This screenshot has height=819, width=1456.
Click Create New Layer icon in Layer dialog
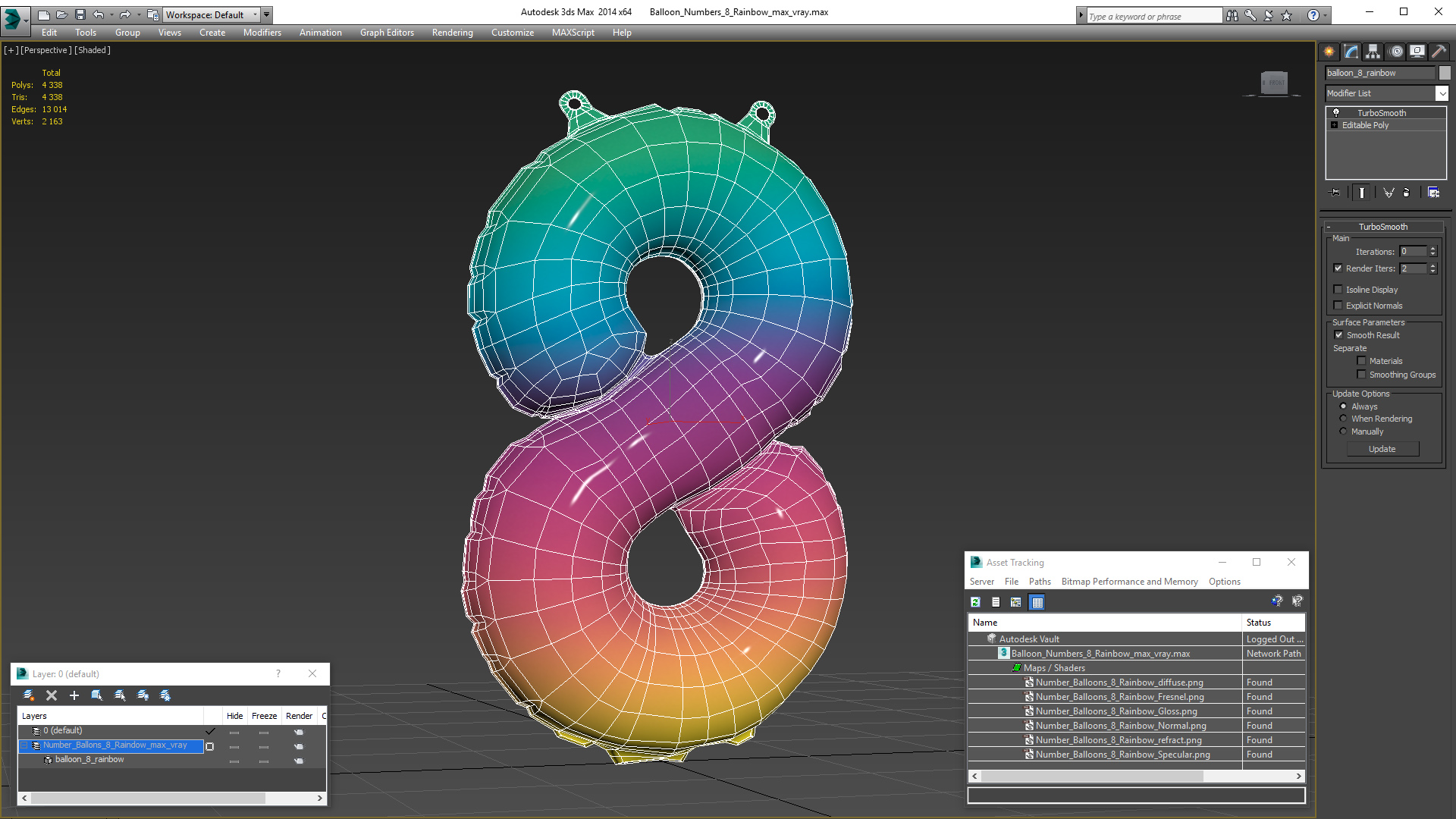pyautogui.click(x=29, y=695)
